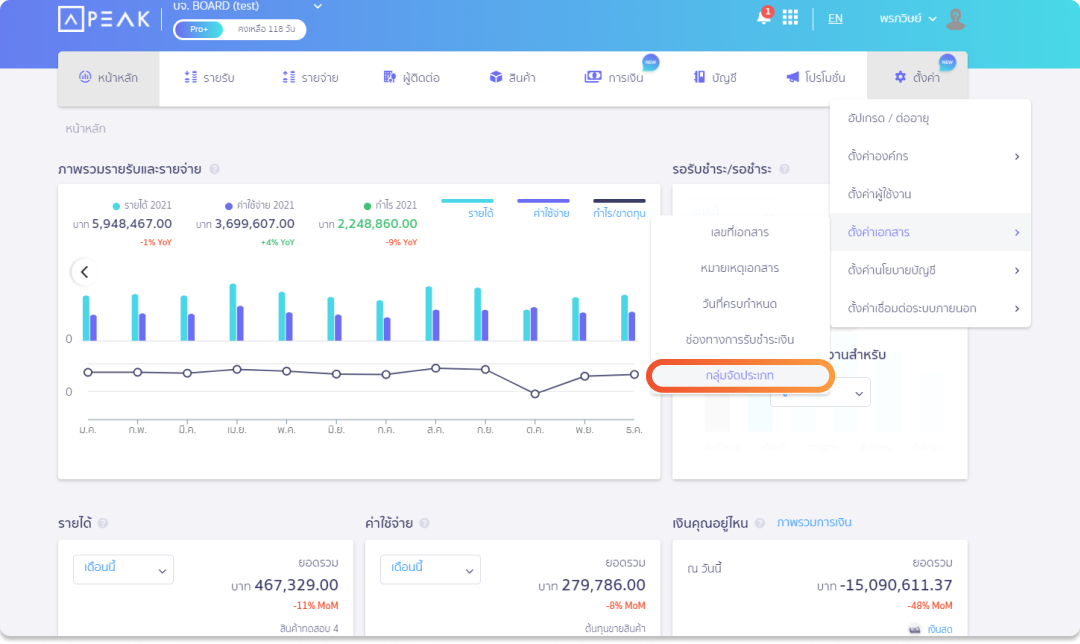Click the รายจ่าย list icon

click(x=289, y=77)
